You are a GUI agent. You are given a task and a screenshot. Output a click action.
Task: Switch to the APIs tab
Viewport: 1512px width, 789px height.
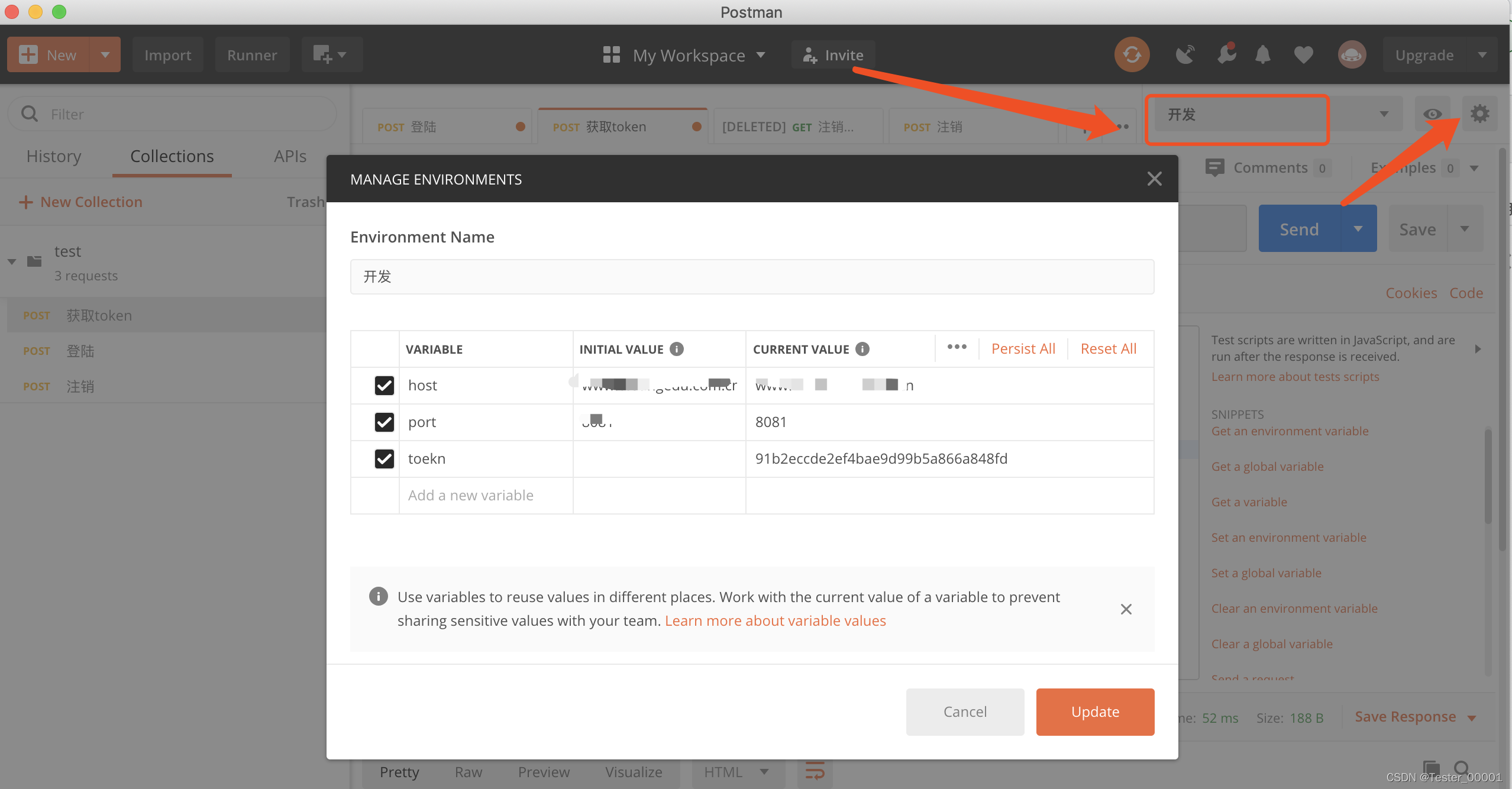290,156
